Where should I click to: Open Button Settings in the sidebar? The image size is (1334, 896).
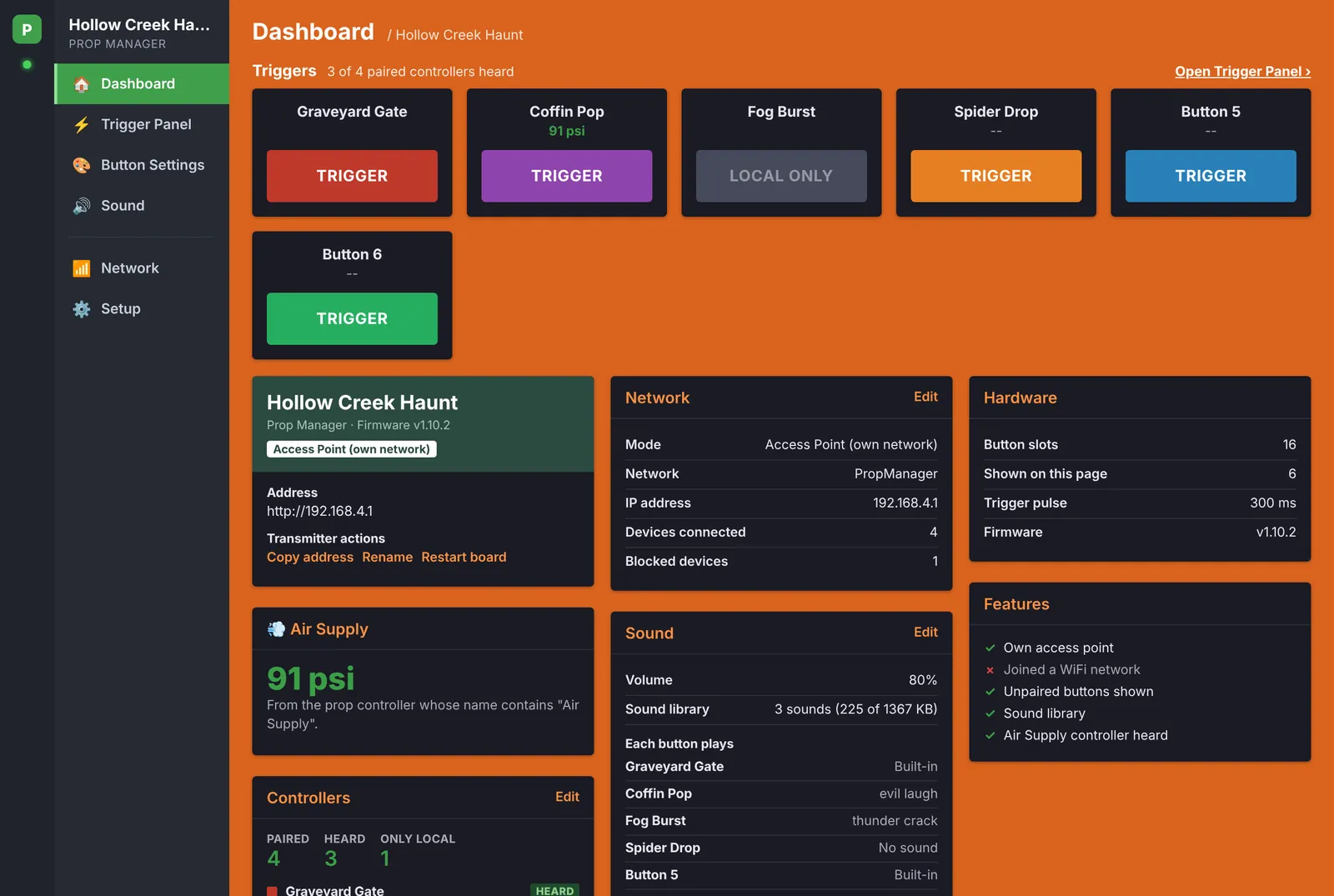tap(142, 165)
